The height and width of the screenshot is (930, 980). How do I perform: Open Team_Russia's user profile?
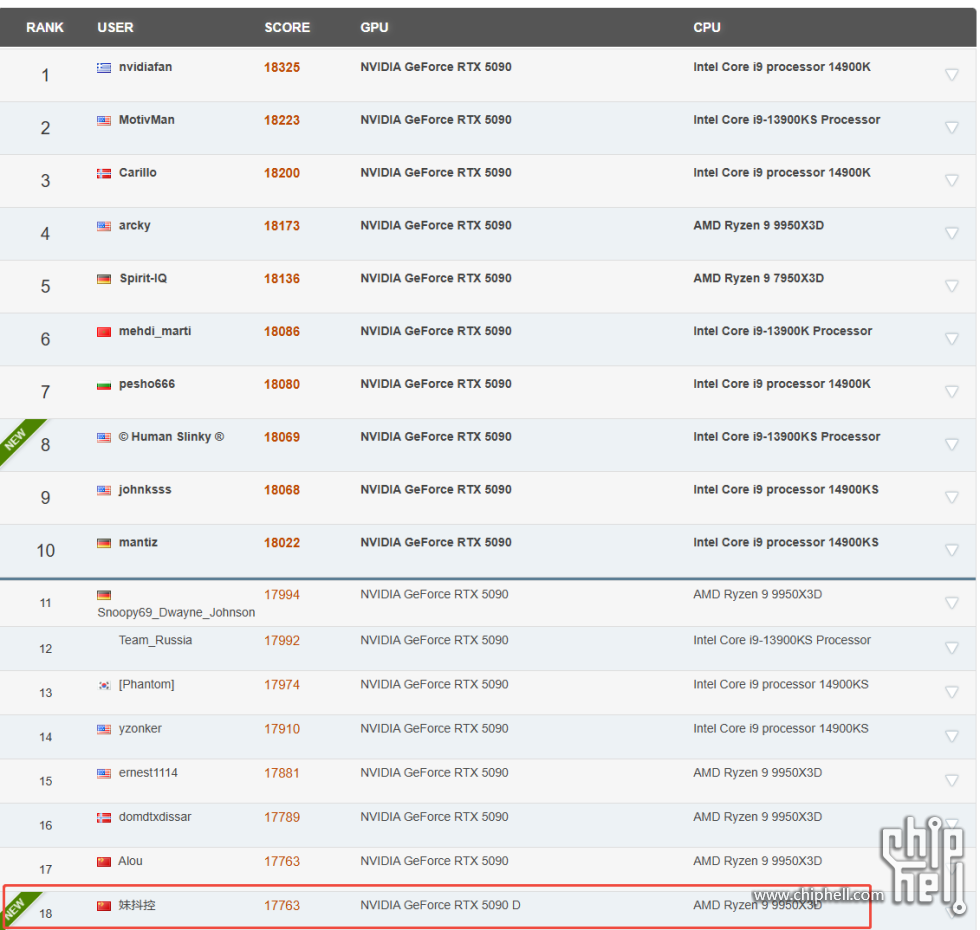(155, 640)
